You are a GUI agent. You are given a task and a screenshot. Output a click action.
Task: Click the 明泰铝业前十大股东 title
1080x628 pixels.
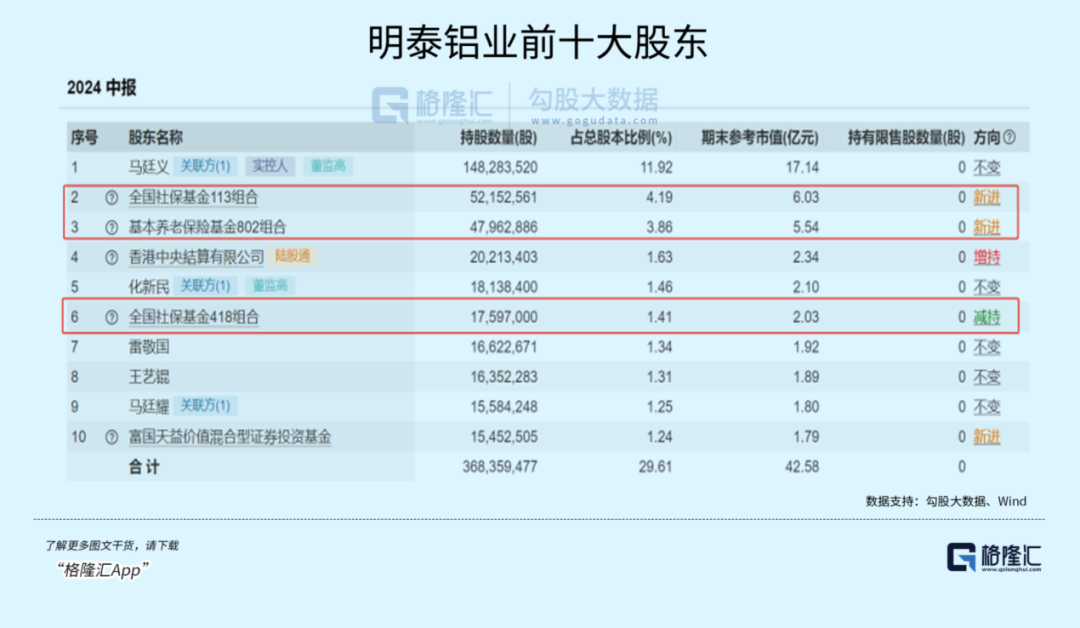coord(538,43)
